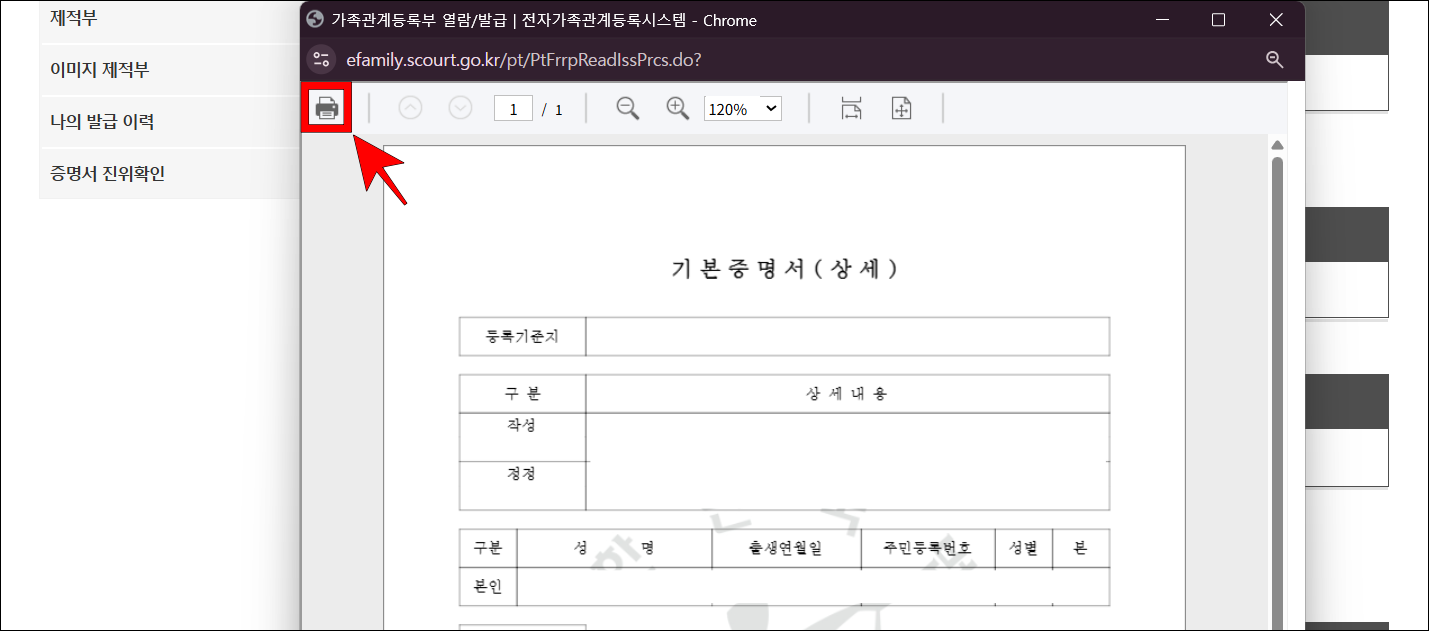Zoom in on the document
The image size is (1429, 631).
click(677, 108)
